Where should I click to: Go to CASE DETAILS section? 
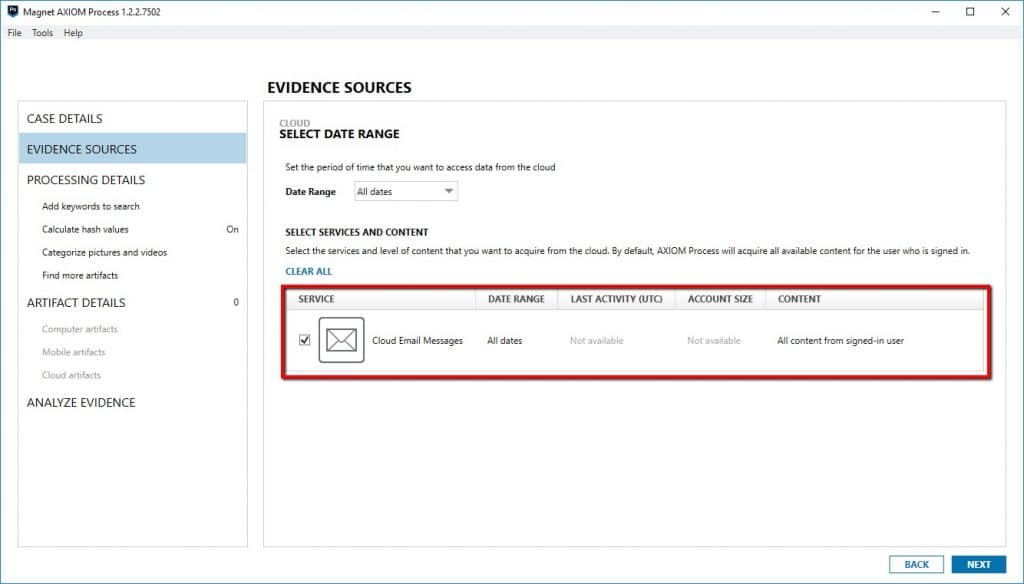tap(65, 118)
